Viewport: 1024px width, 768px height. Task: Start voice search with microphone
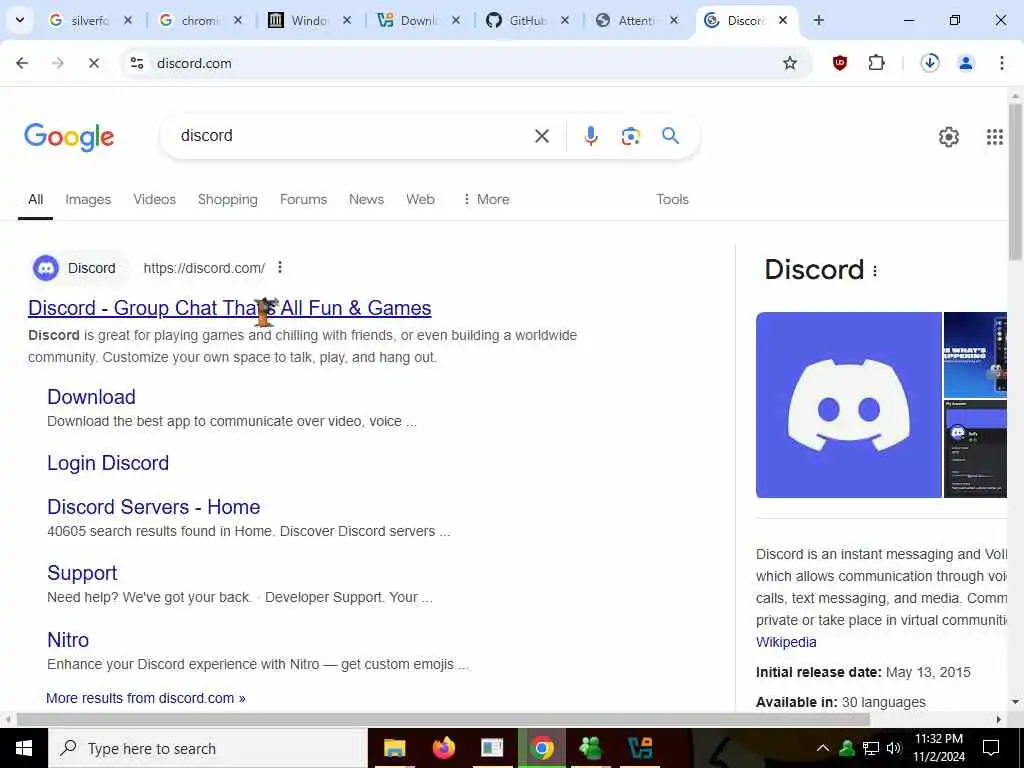click(x=590, y=136)
